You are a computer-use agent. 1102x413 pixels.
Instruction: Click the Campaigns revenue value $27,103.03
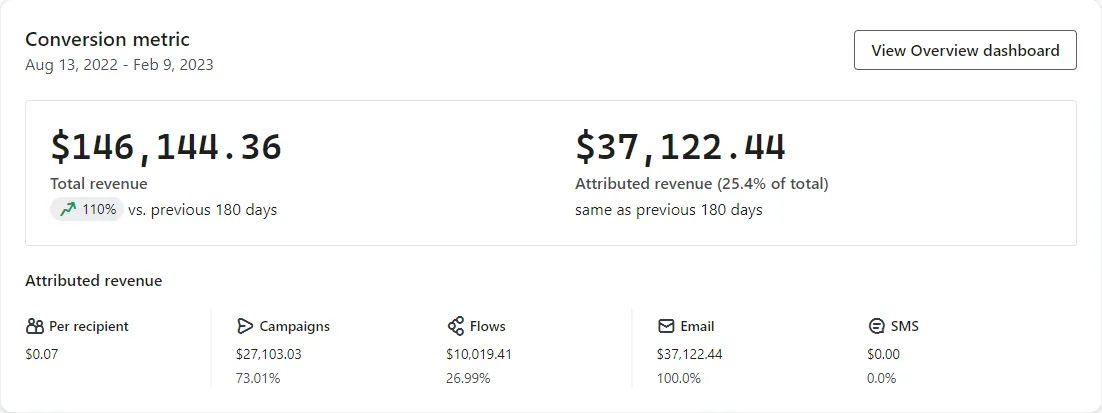click(269, 354)
